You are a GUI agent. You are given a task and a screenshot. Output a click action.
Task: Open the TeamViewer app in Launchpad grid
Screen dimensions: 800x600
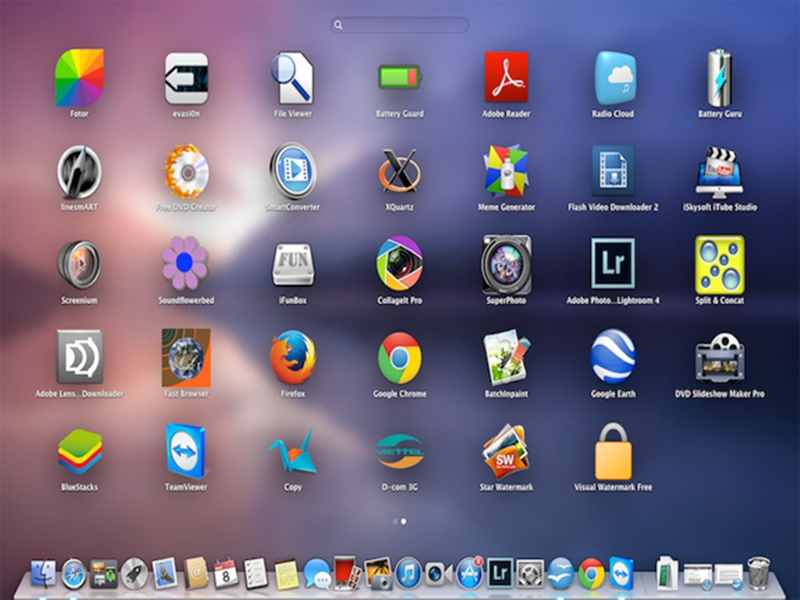tap(185, 450)
